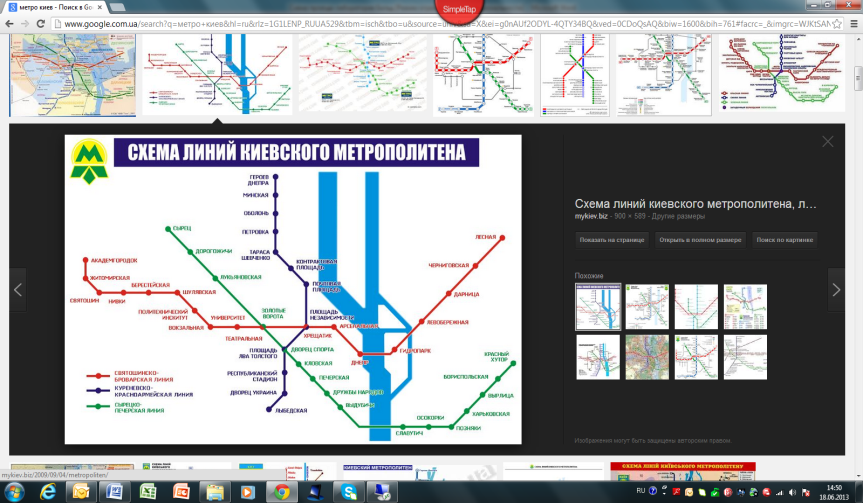Click the page vertical scrollbar thumb

tap(858, 78)
